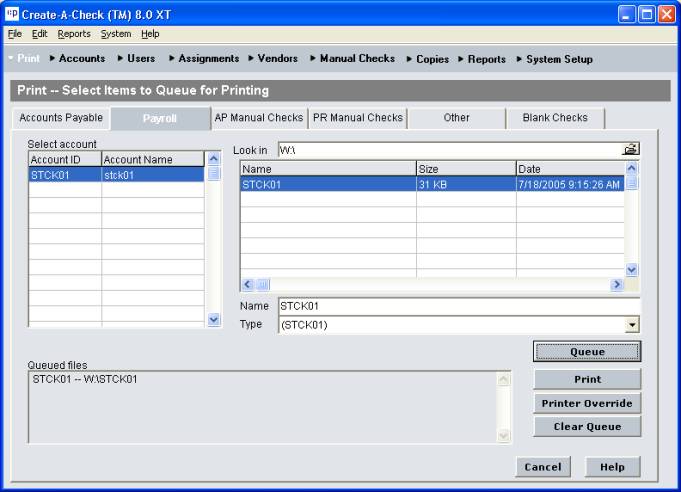The width and height of the screenshot is (681, 492).
Task: Expand the Accounts navigation item
Action: click(x=77, y=58)
